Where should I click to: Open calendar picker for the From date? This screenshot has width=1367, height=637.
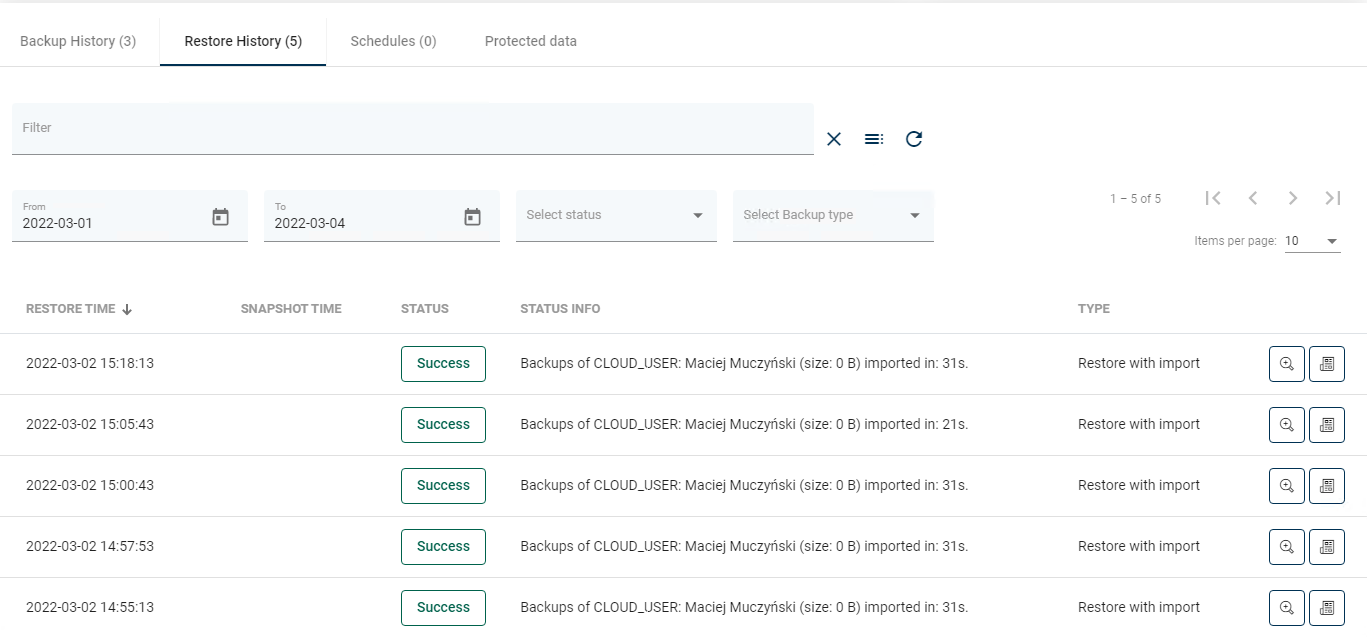(x=221, y=217)
